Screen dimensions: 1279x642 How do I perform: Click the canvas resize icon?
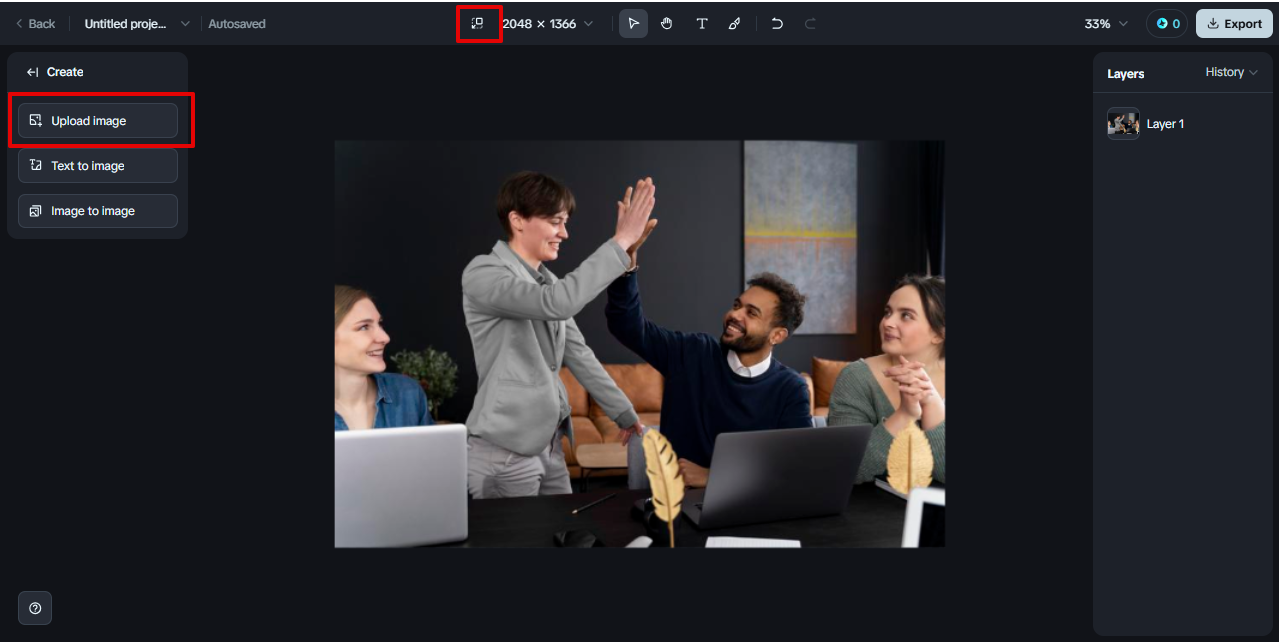point(478,24)
